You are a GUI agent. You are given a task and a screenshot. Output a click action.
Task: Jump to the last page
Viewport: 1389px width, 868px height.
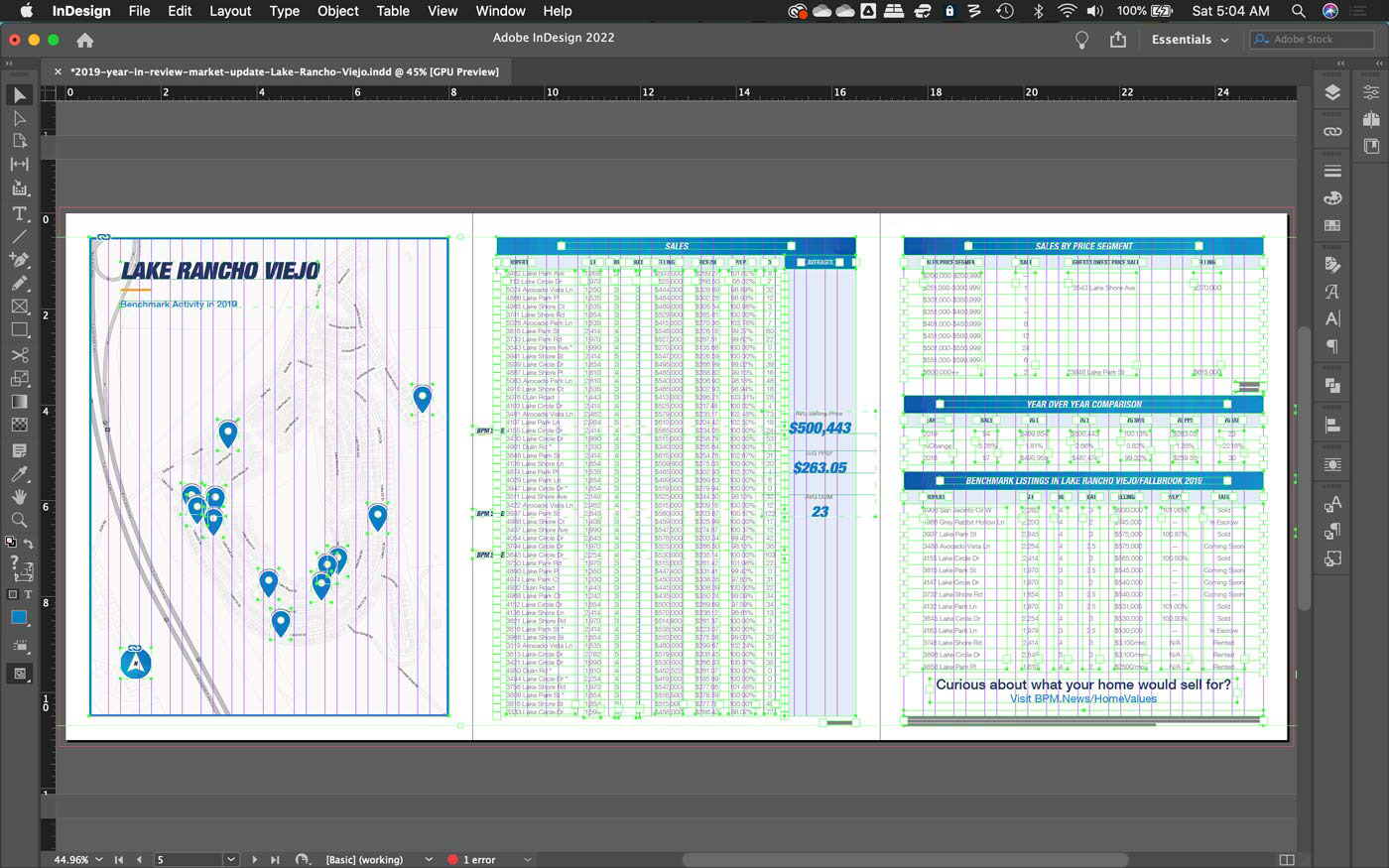[275, 859]
